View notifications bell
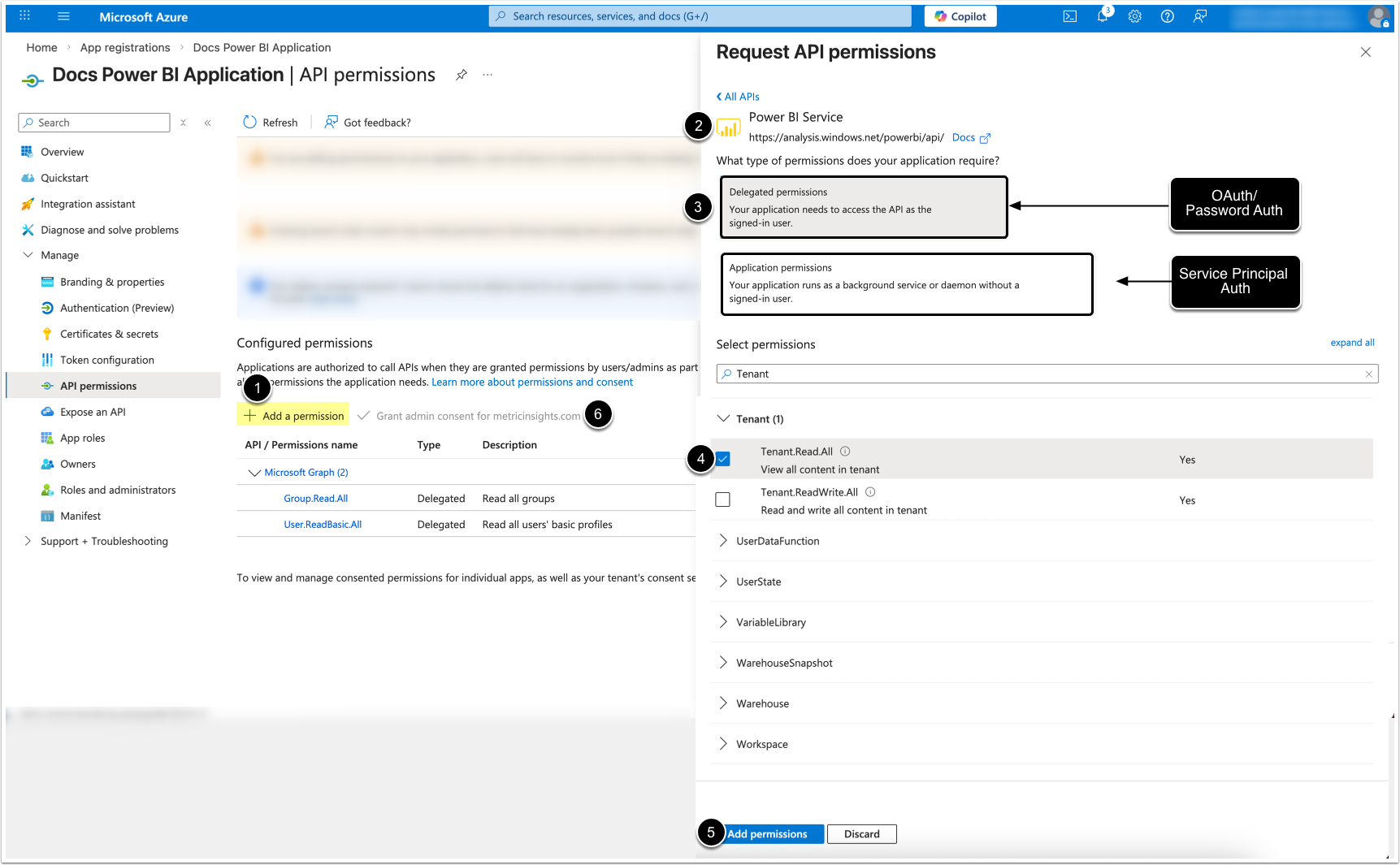The height and width of the screenshot is (865, 1400). (1103, 16)
